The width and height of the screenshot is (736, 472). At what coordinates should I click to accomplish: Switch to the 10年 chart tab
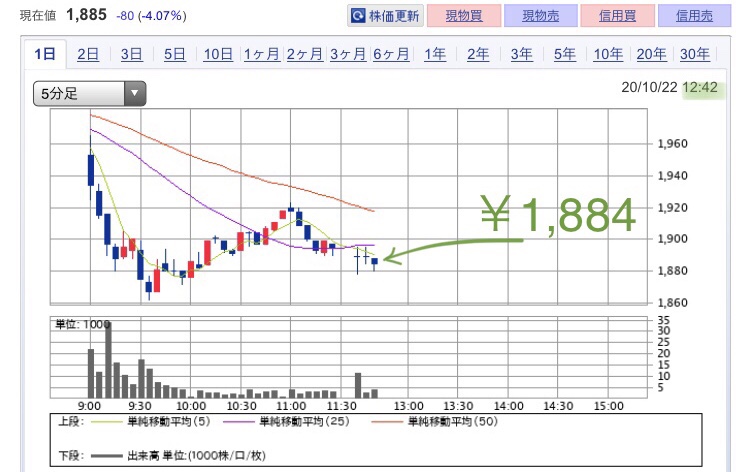point(608,54)
